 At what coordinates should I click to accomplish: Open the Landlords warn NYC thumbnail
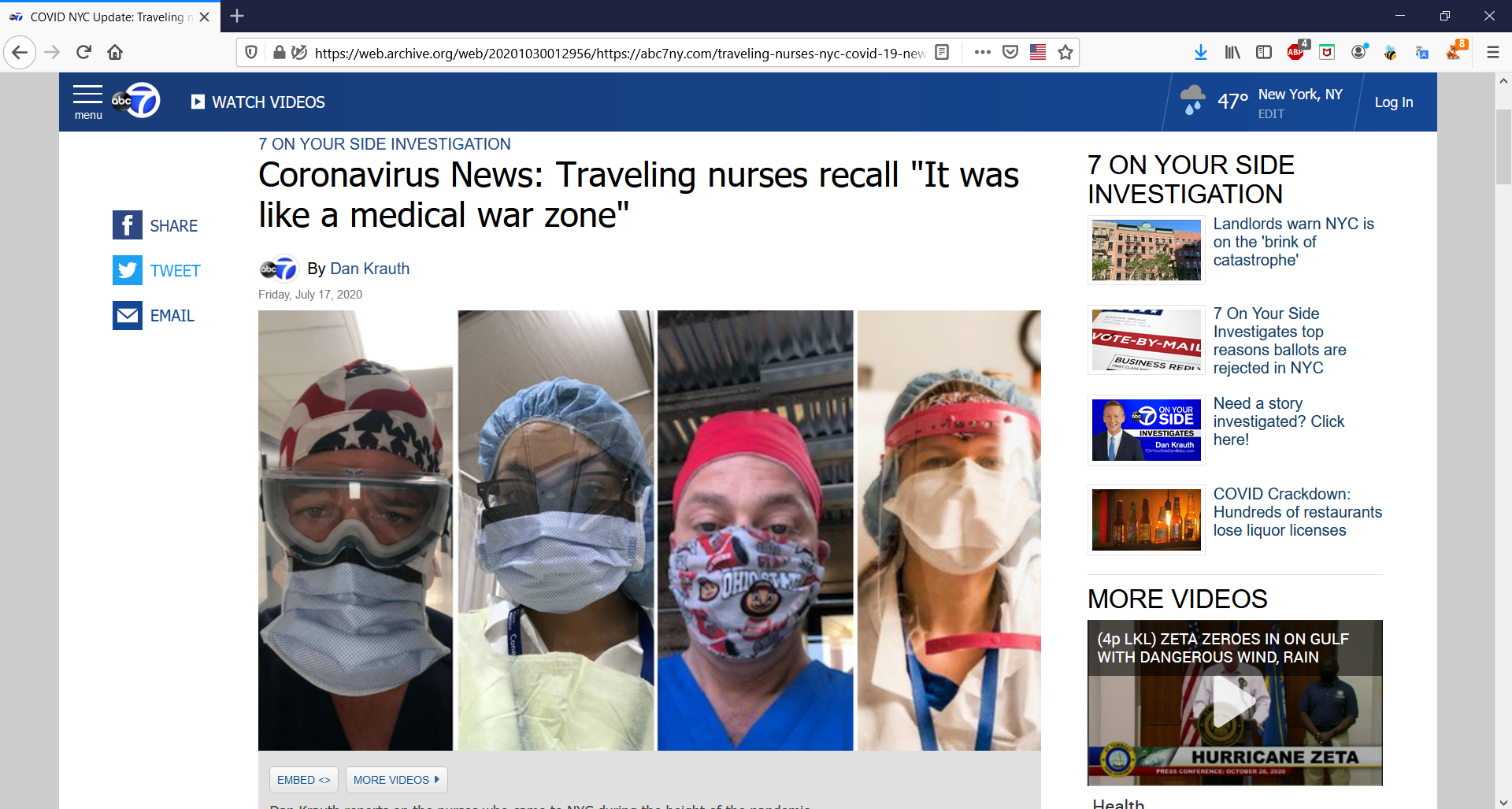click(x=1146, y=250)
